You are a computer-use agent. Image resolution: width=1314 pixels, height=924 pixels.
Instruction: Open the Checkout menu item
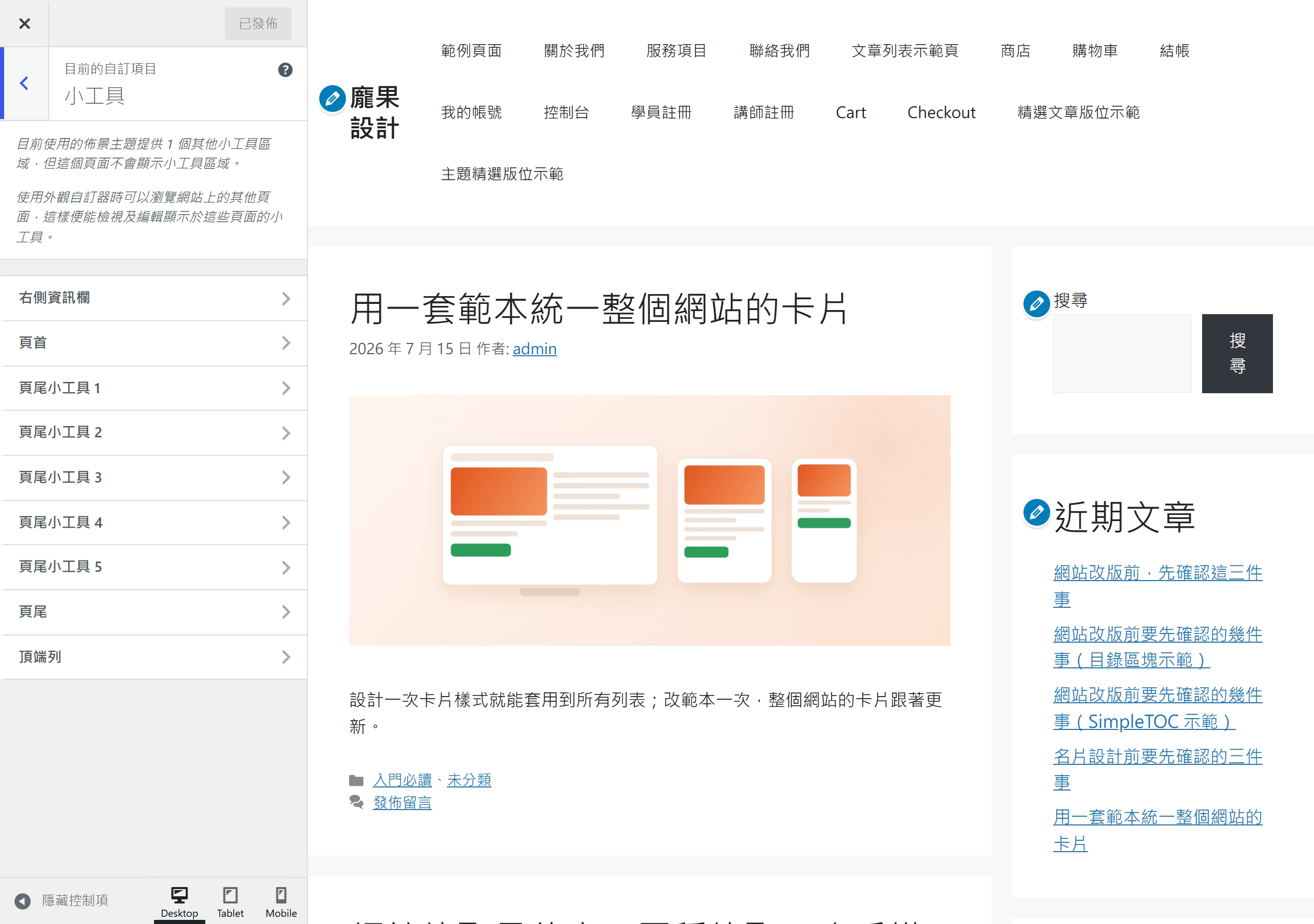point(941,112)
